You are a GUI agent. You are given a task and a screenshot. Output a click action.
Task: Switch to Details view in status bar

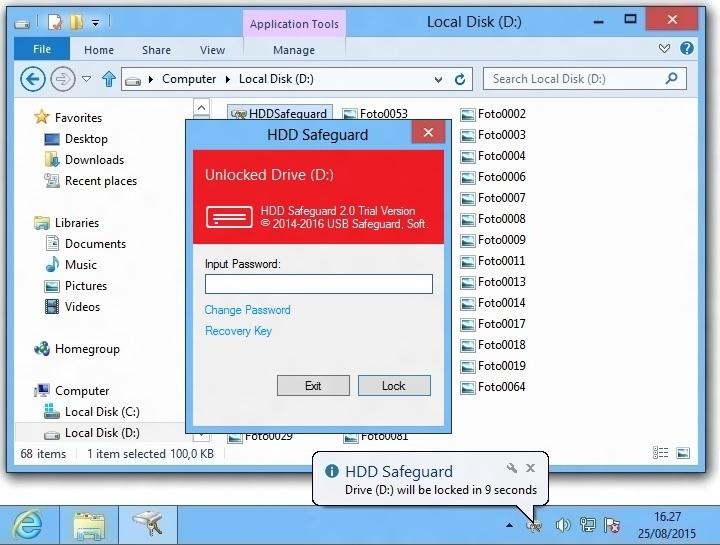pyautogui.click(x=660, y=453)
